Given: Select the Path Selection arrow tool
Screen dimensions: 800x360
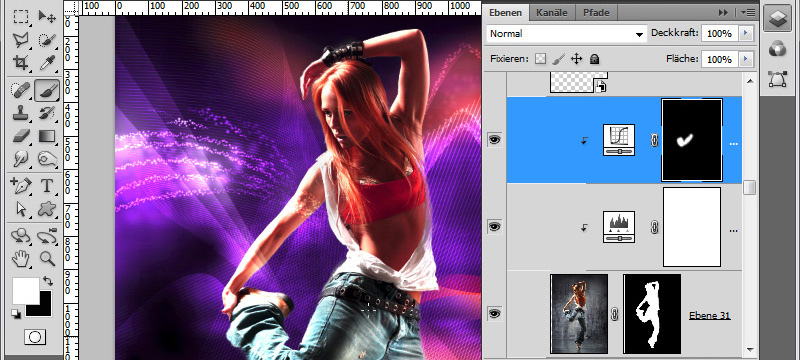Looking at the screenshot, I should (21, 209).
